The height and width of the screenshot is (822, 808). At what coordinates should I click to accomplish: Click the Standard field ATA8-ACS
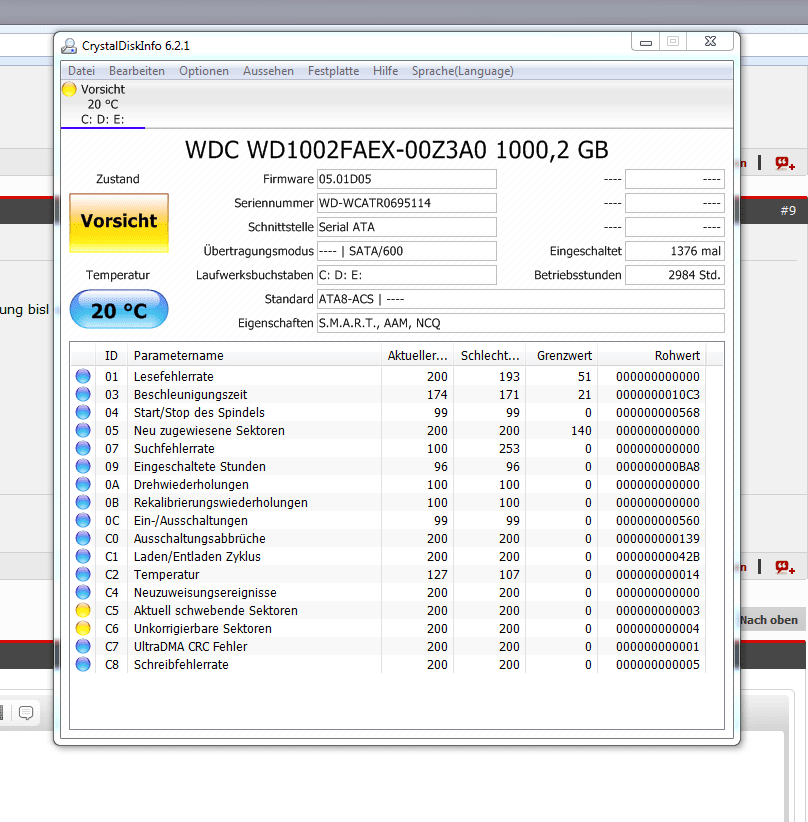pos(521,299)
